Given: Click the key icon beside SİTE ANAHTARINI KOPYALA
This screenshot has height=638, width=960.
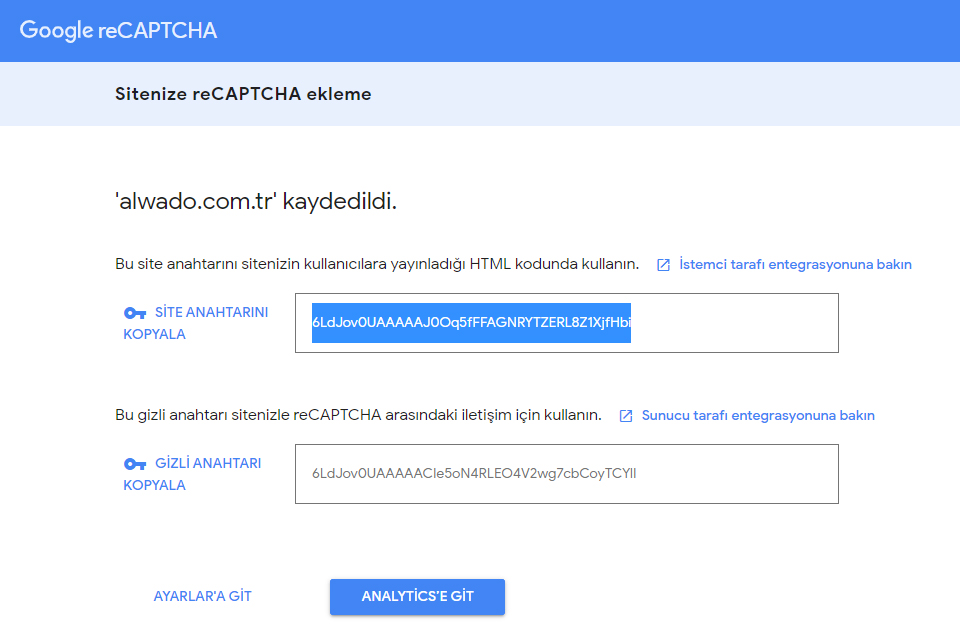Looking at the screenshot, I should [x=135, y=313].
